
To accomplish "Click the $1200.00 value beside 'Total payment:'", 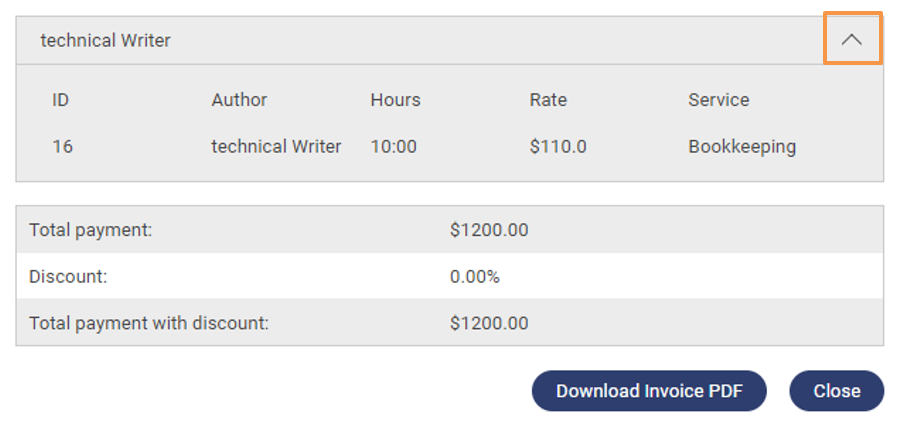I will 489,230.
